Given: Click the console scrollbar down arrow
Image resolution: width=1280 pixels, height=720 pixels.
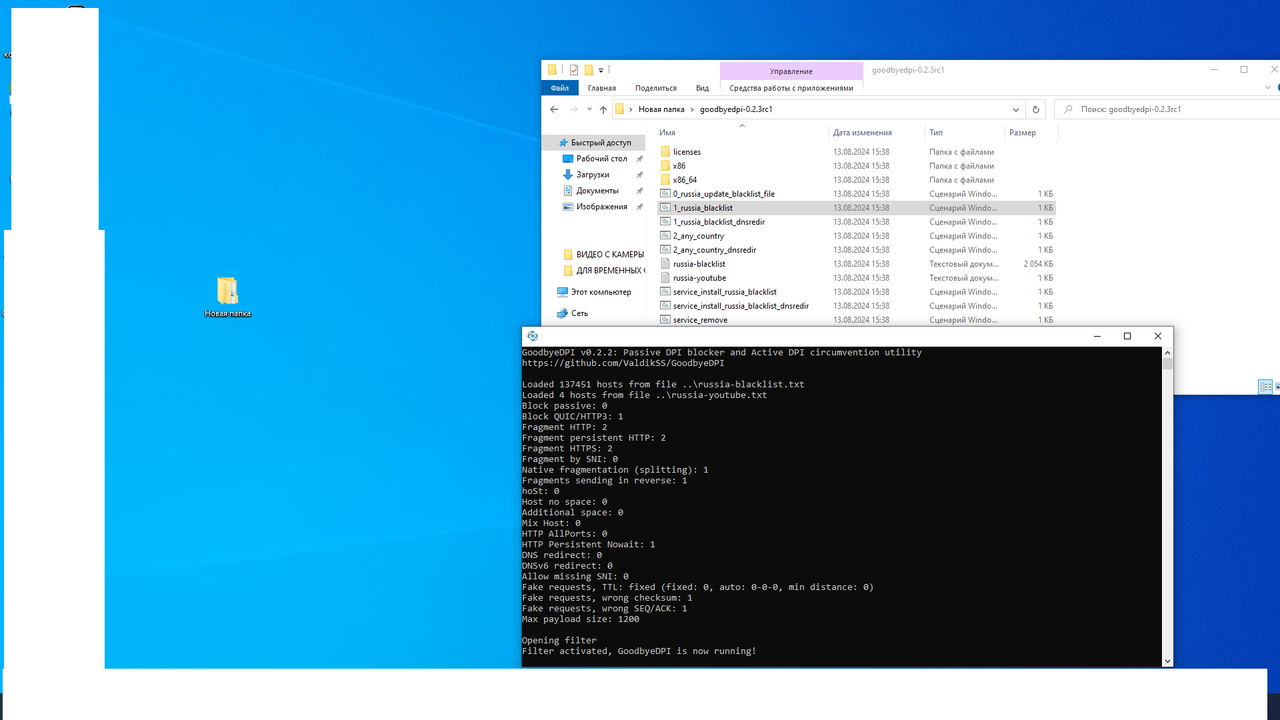Looking at the screenshot, I should click(x=1167, y=661).
